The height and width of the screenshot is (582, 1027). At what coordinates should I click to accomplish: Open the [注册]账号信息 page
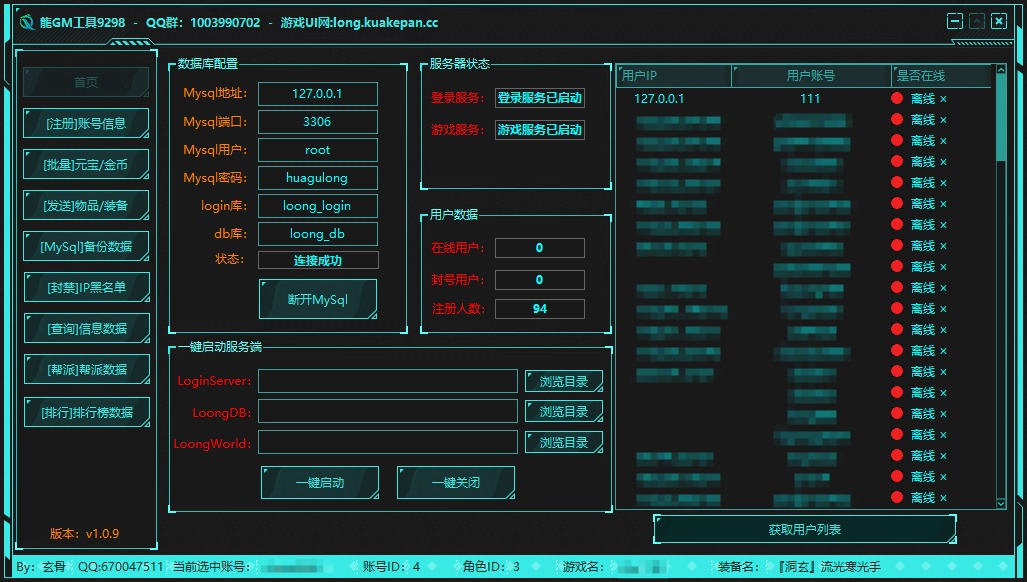86,123
